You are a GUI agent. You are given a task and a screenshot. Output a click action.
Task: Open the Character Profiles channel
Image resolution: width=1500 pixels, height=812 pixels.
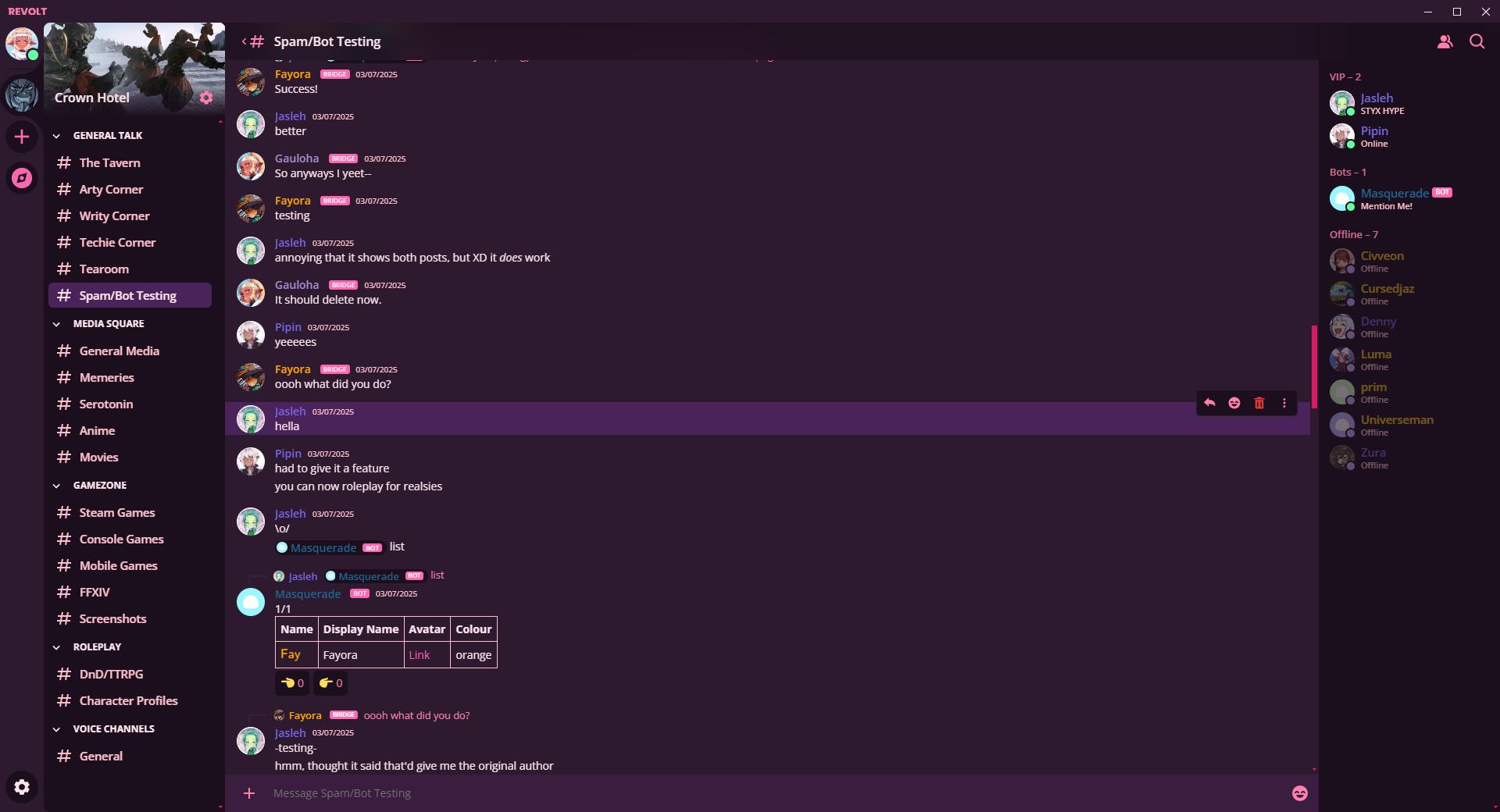(128, 700)
